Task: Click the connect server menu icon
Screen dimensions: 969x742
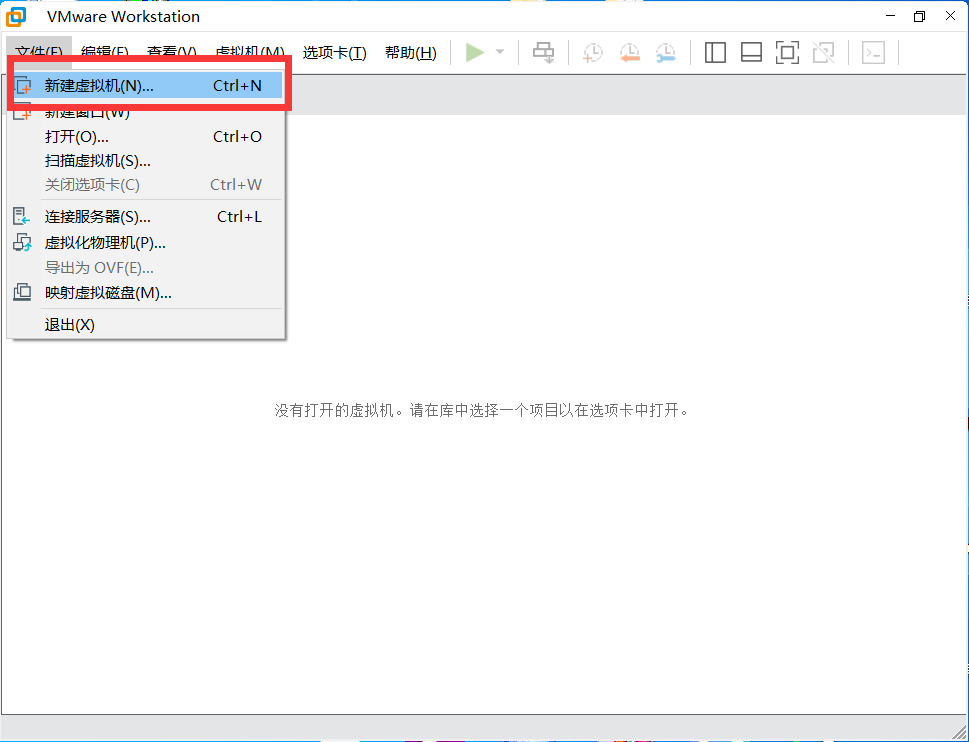Action: click(22, 216)
